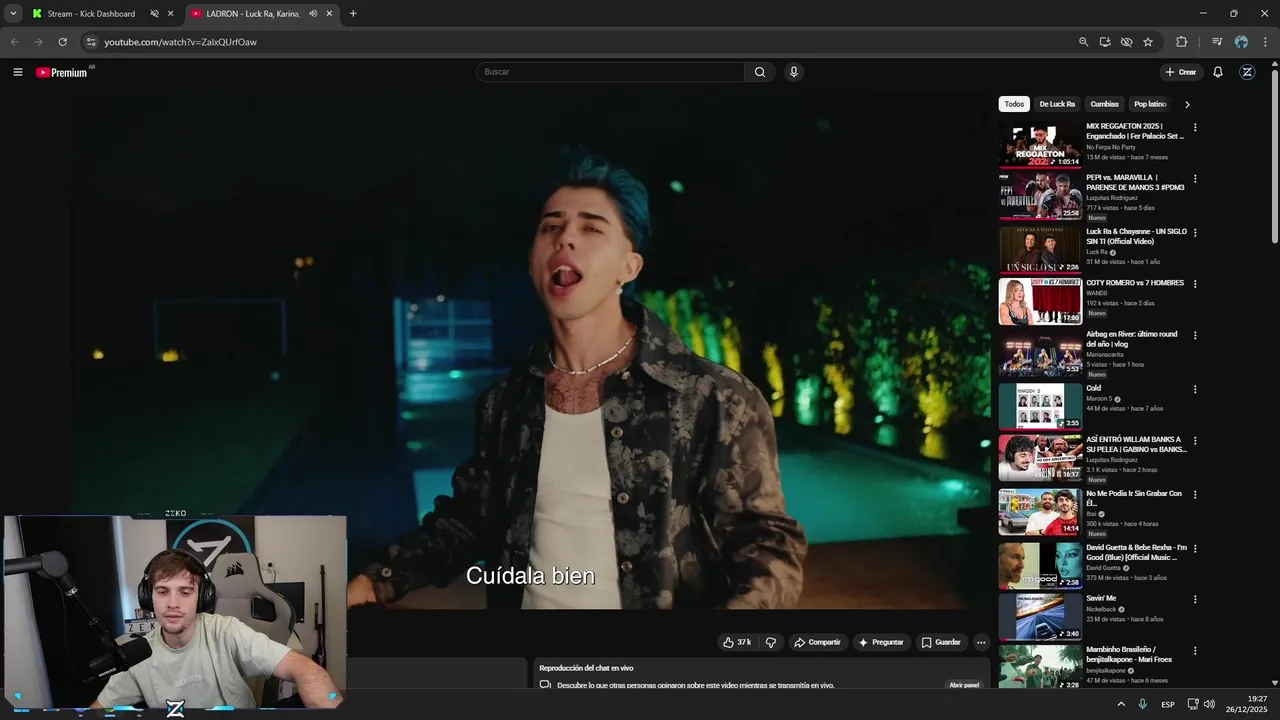The height and width of the screenshot is (720, 1280).
Task: Open options for UN SIGLO SIN TI video
Action: point(1195,233)
